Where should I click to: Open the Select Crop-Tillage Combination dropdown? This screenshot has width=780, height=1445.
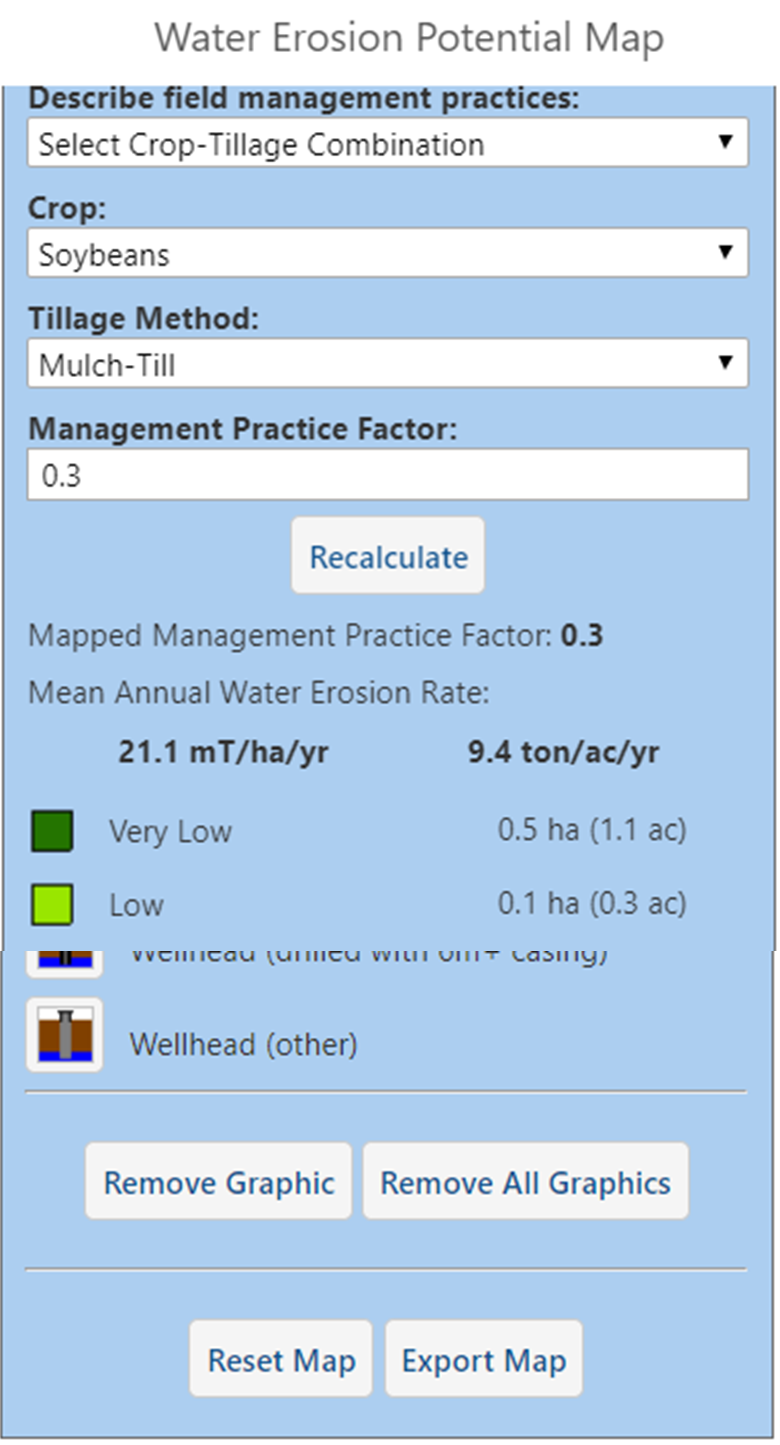[388, 144]
